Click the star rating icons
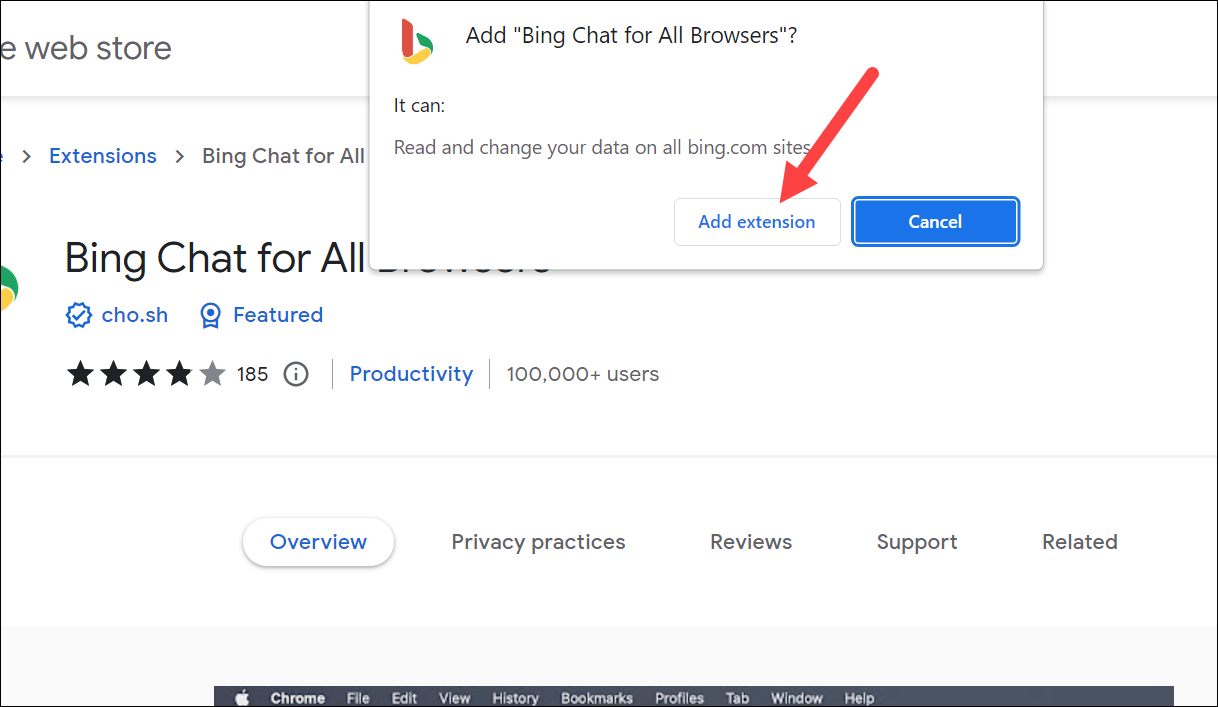 146,374
